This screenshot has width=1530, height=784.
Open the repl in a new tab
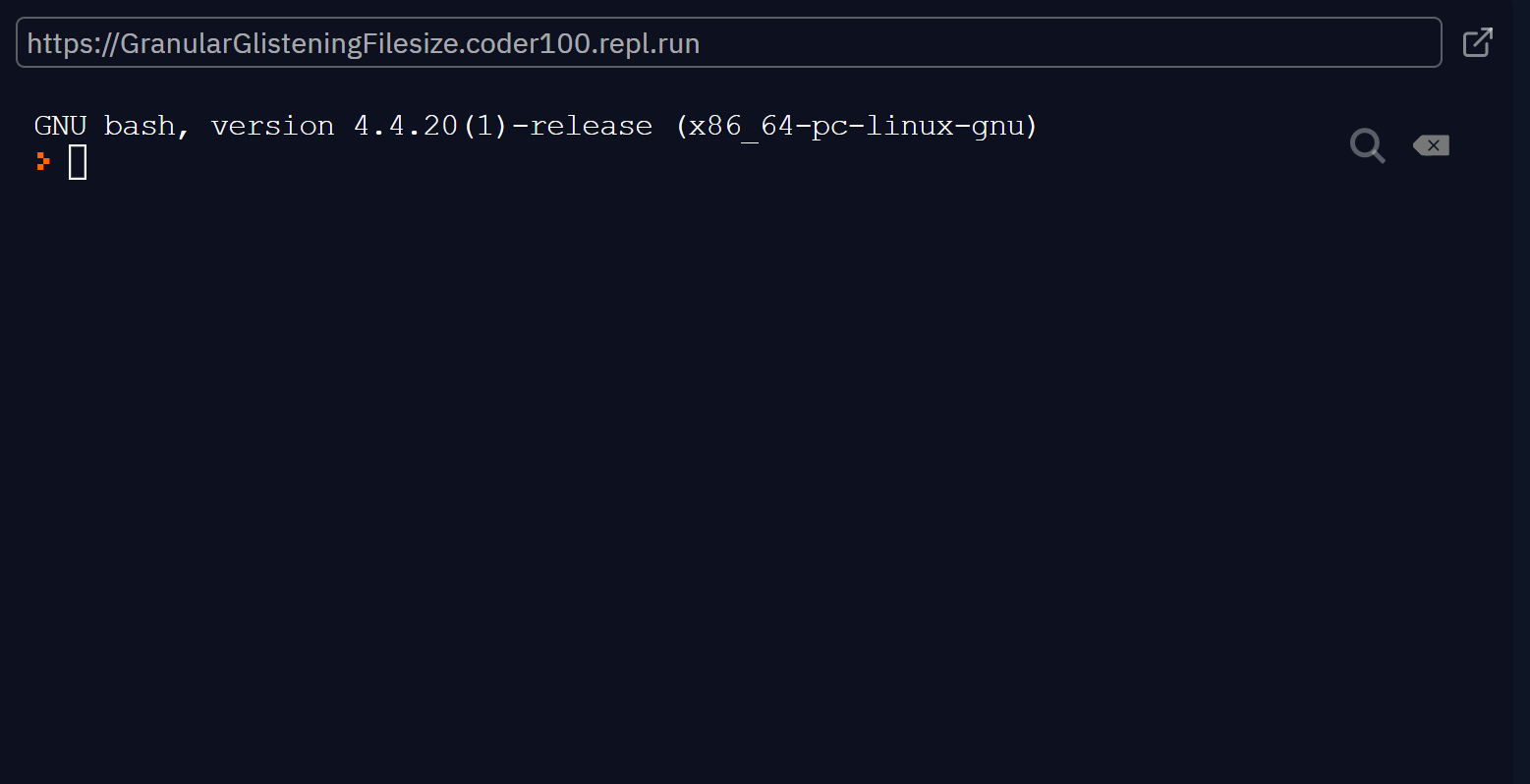coord(1477,42)
